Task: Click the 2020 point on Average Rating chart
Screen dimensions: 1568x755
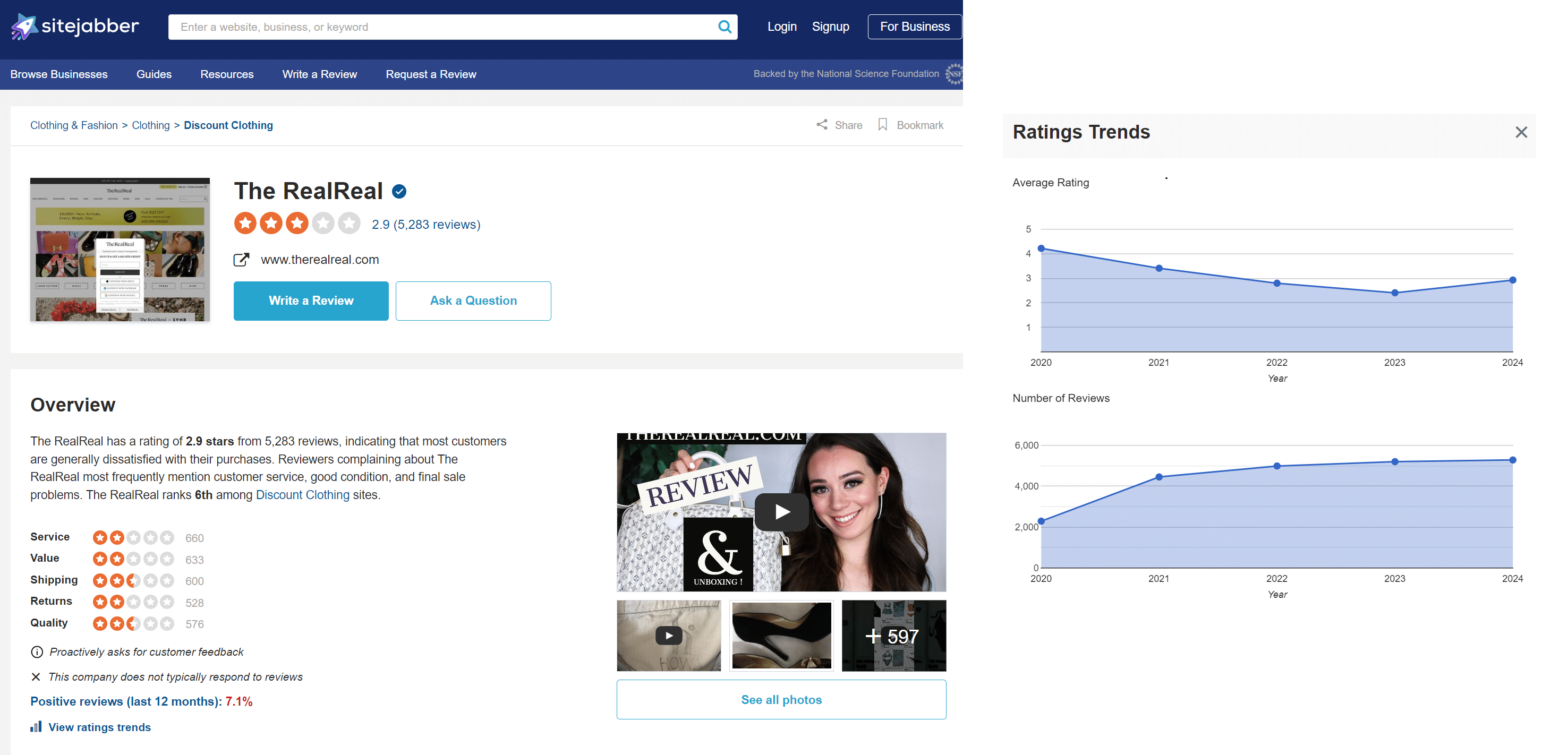Action: pyautogui.click(x=1042, y=248)
